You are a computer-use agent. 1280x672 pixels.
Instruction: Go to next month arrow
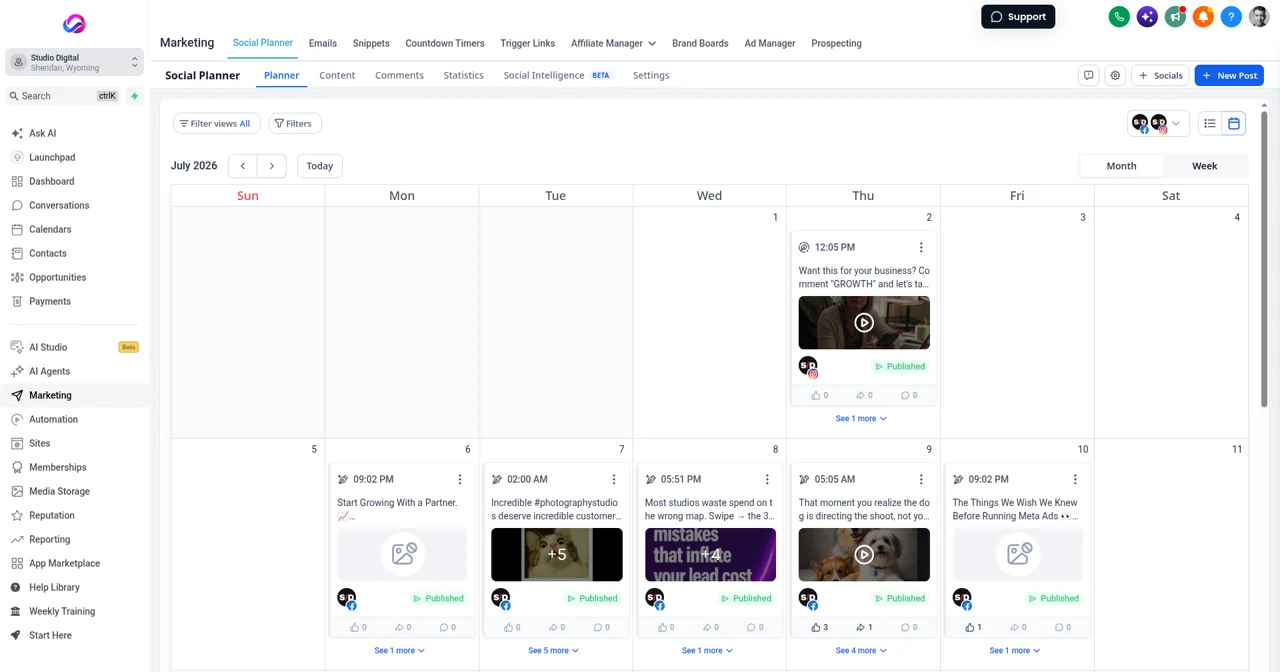click(x=272, y=166)
